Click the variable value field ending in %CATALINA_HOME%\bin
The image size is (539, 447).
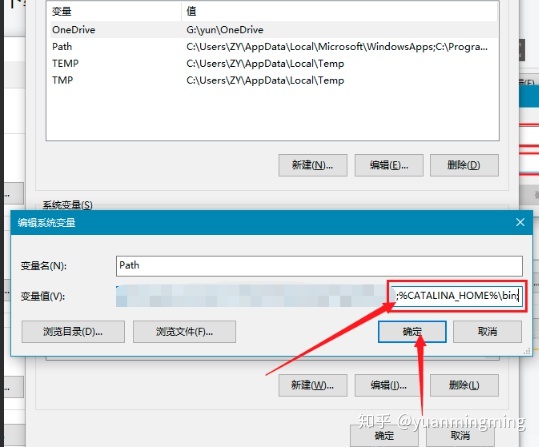(x=319, y=296)
